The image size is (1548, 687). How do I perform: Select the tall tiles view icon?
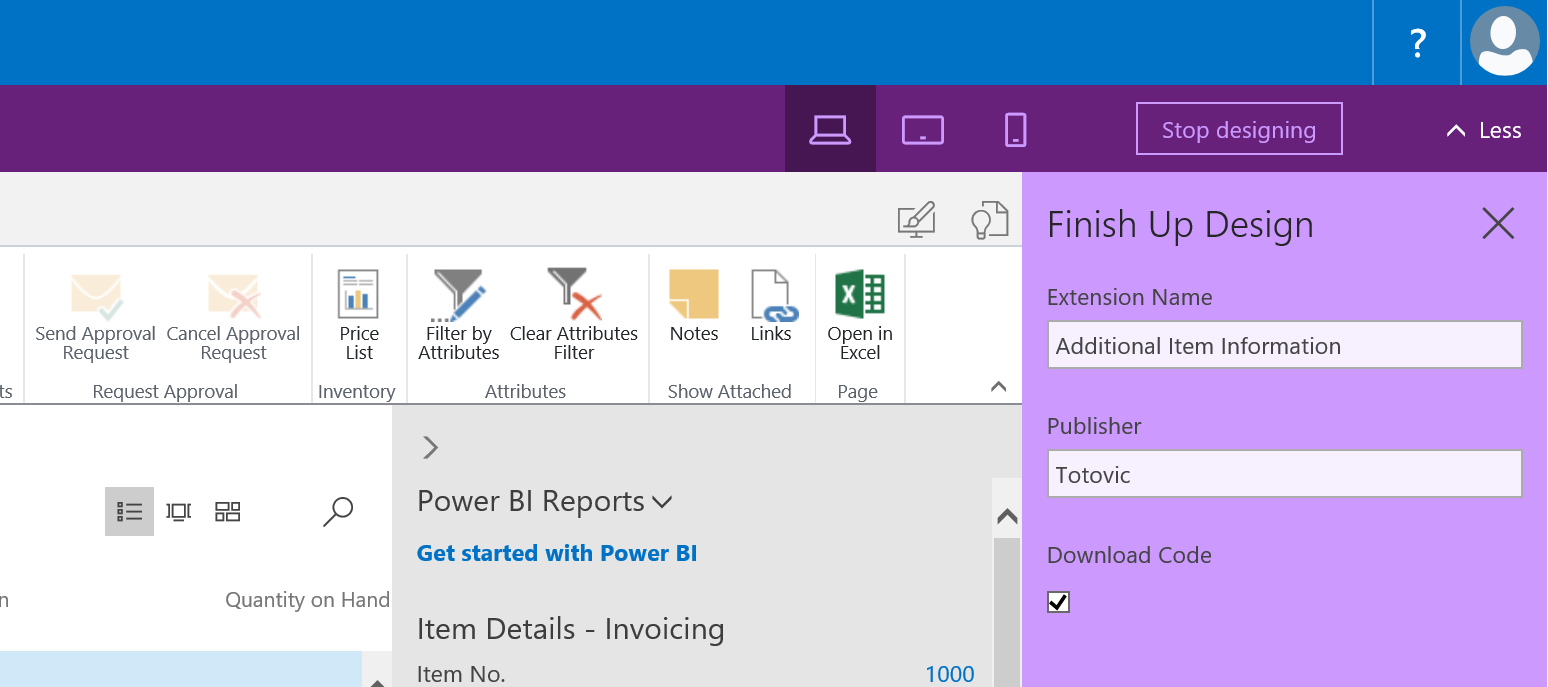(x=179, y=512)
